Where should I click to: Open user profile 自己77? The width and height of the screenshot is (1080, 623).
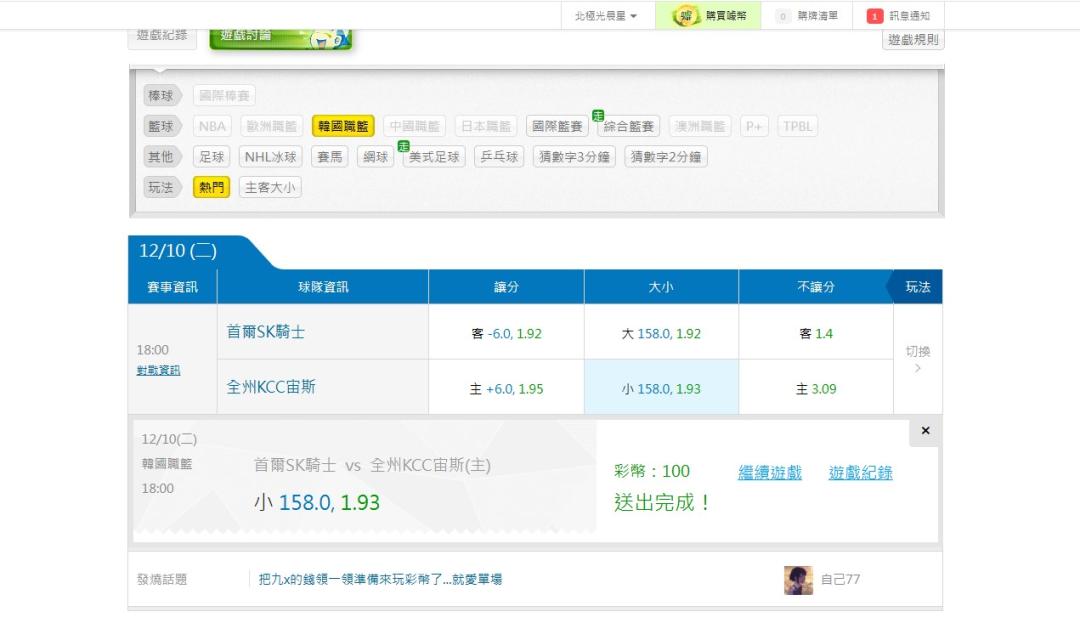coord(840,580)
